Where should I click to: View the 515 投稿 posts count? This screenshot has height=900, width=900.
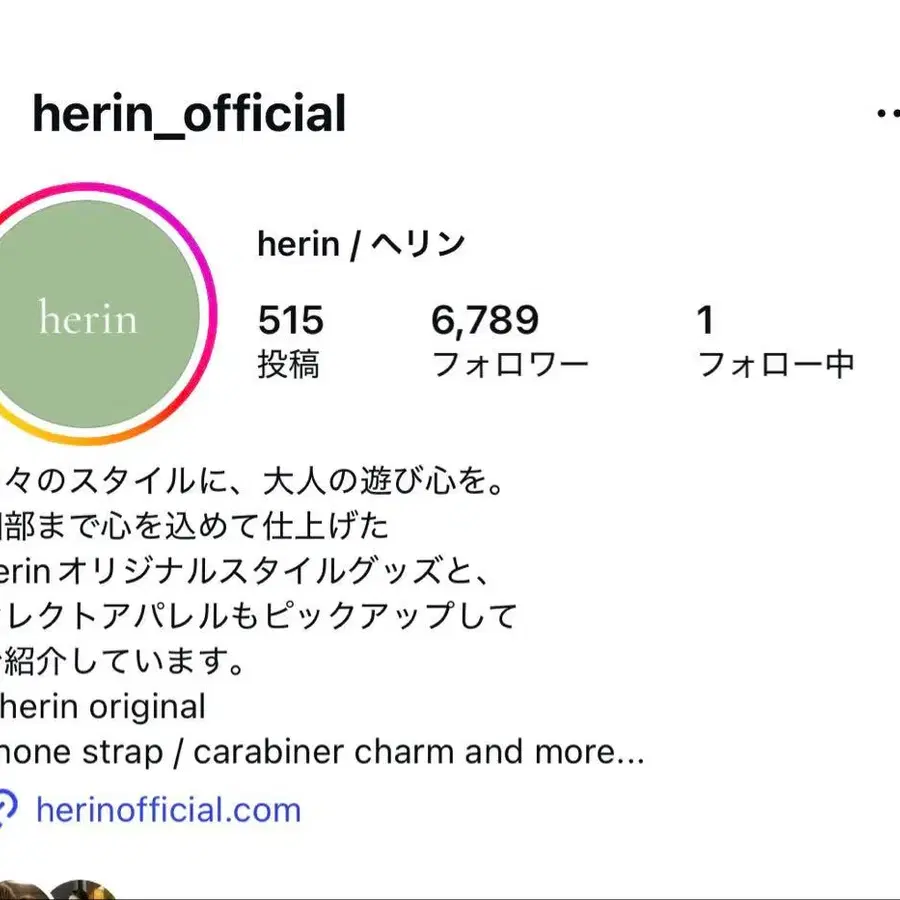(x=290, y=322)
